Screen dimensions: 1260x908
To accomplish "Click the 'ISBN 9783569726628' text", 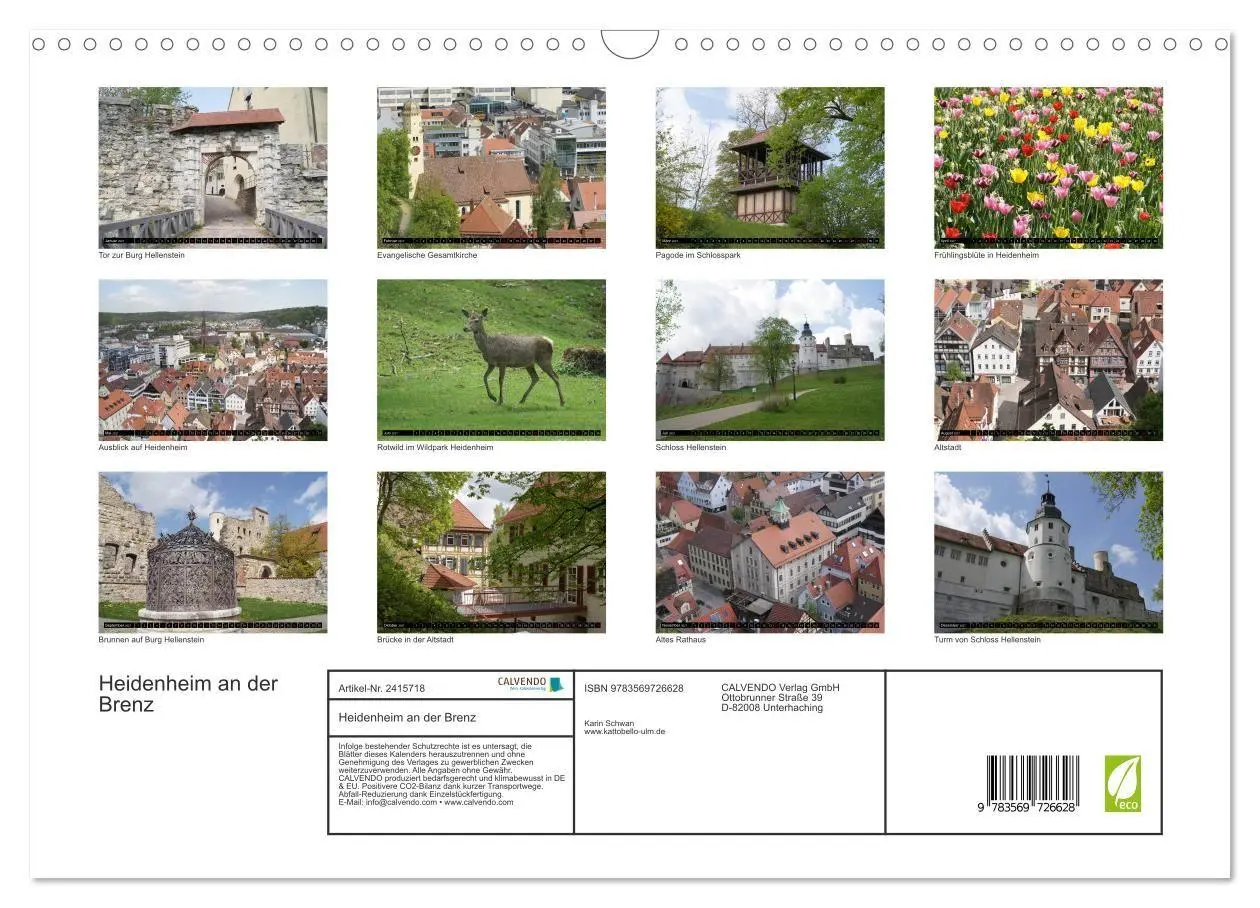I will (634, 689).
